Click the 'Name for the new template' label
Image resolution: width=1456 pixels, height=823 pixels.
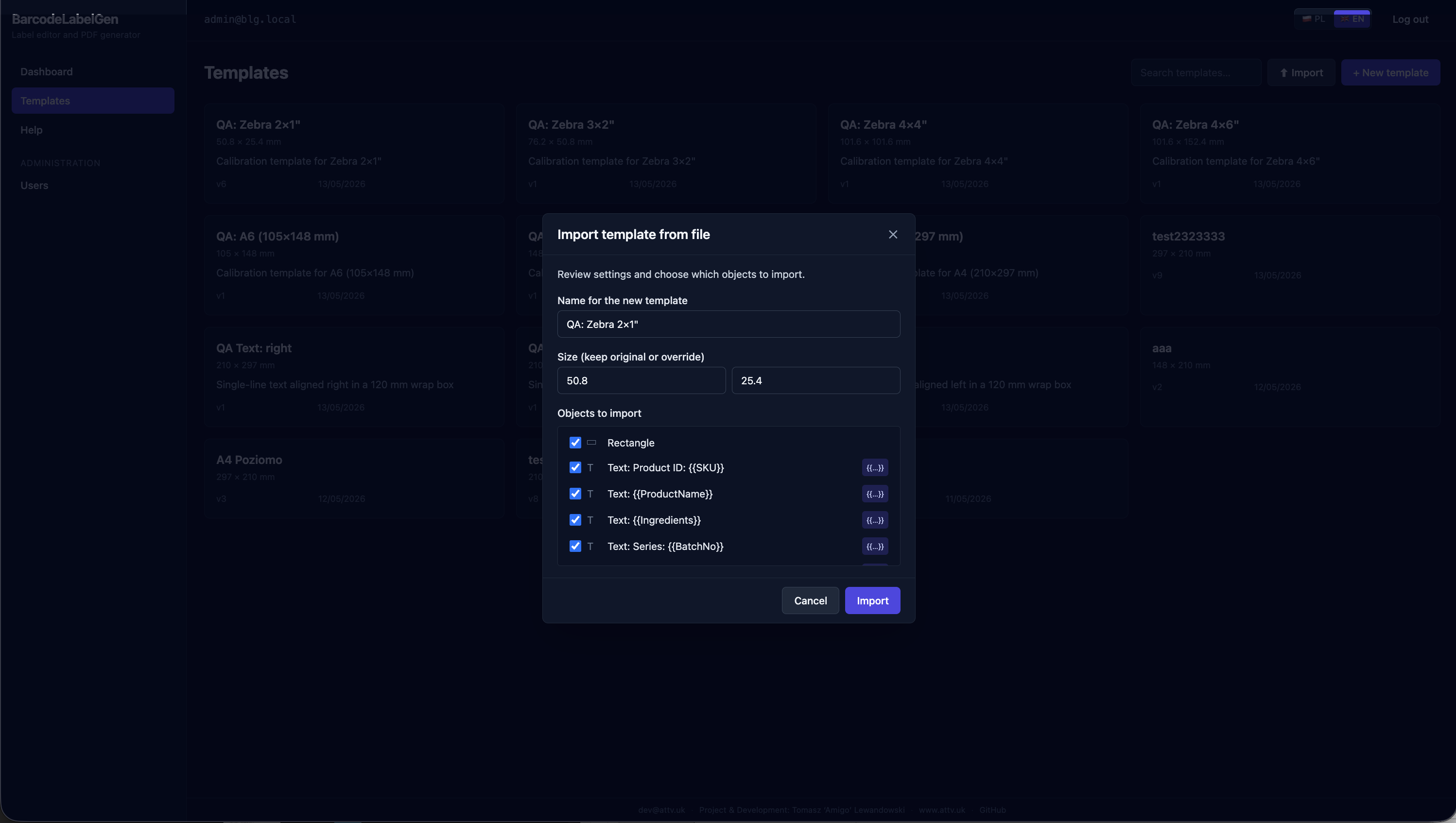(623, 301)
